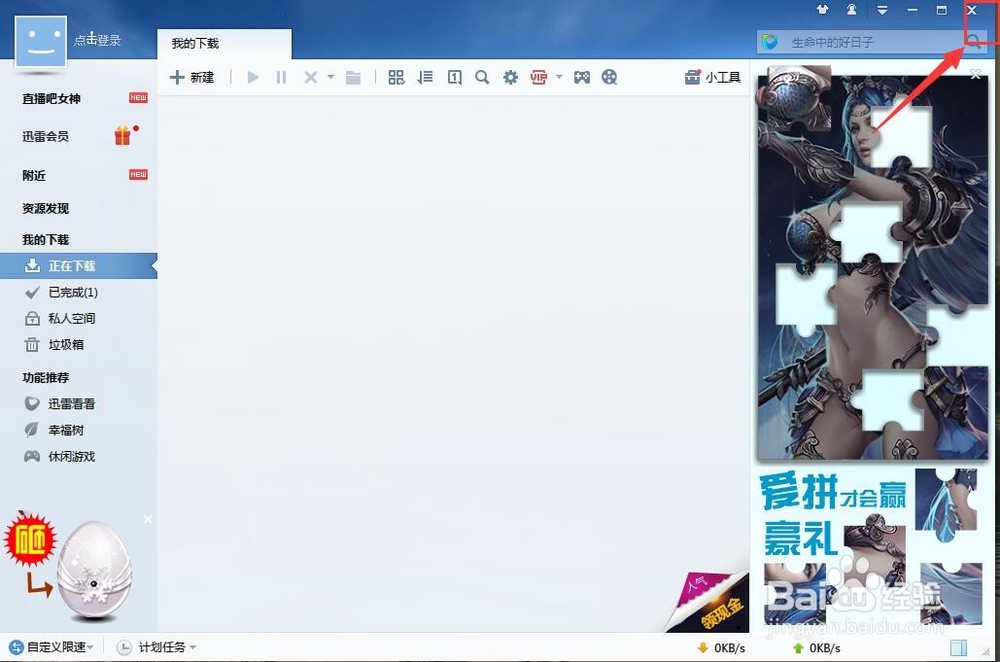Click the 爱拼才会赢 promo banner

833,514
